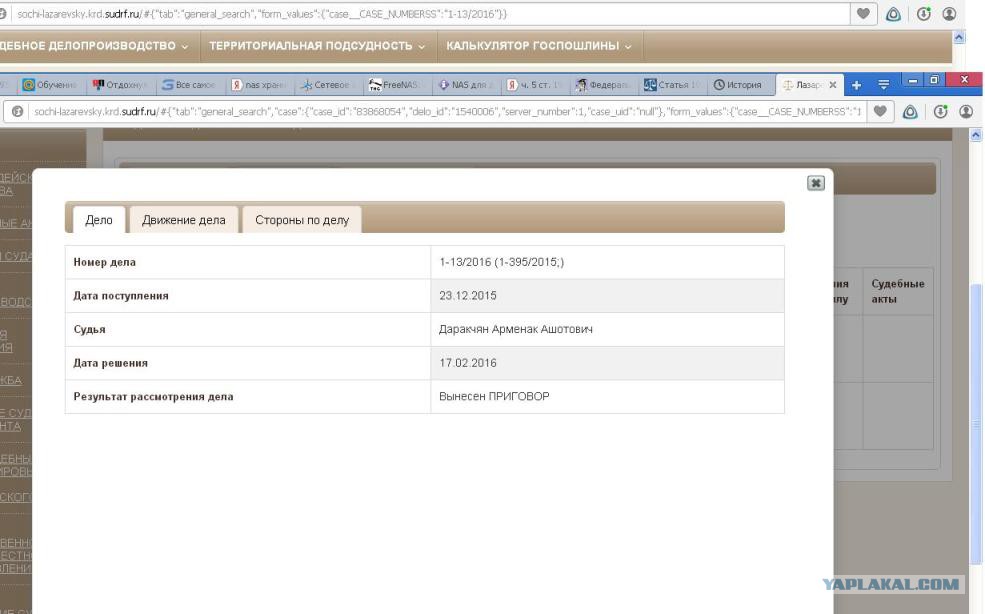The width and height of the screenshot is (985, 614).
Task: Open the Калькулятор госпошлины menu
Action: click(539, 46)
